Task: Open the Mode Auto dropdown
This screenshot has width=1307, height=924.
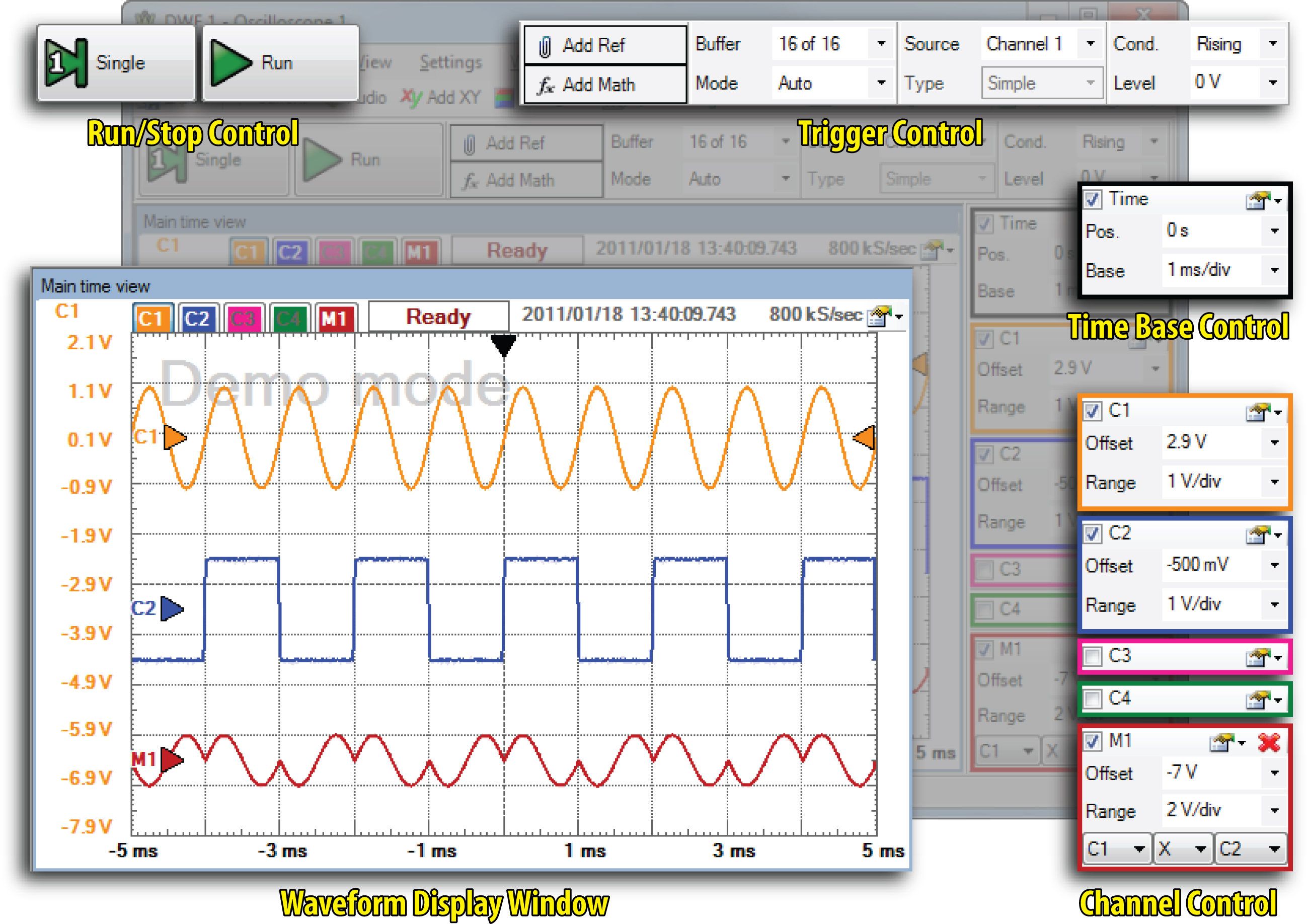Action: coord(881,83)
